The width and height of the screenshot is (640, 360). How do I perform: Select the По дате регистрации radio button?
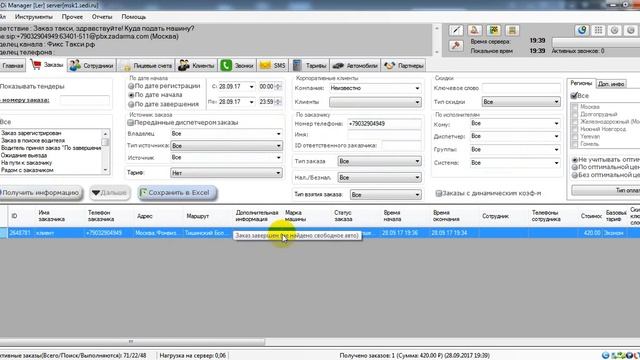click(x=131, y=86)
